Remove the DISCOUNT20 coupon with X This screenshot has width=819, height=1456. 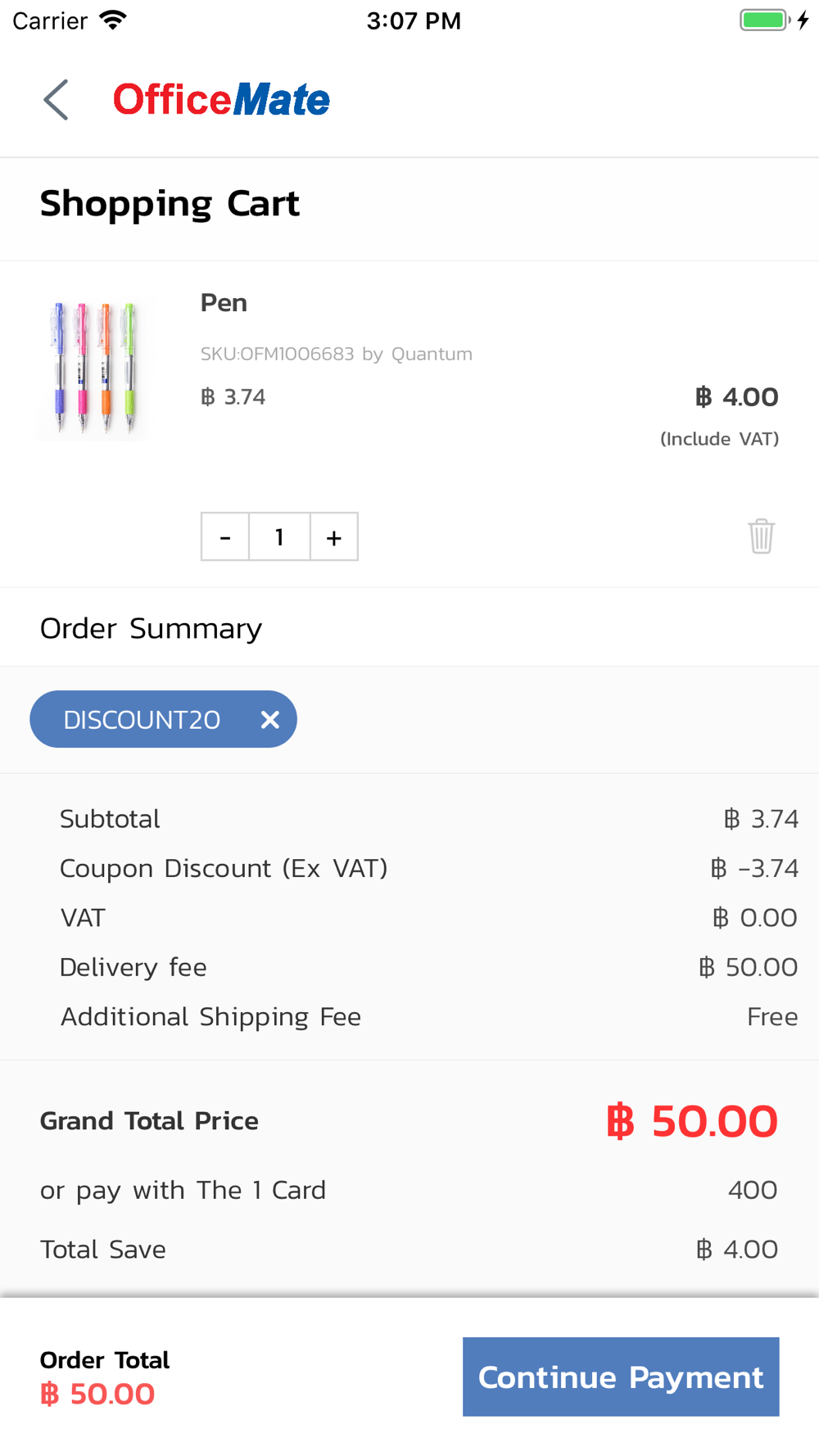[269, 719]
